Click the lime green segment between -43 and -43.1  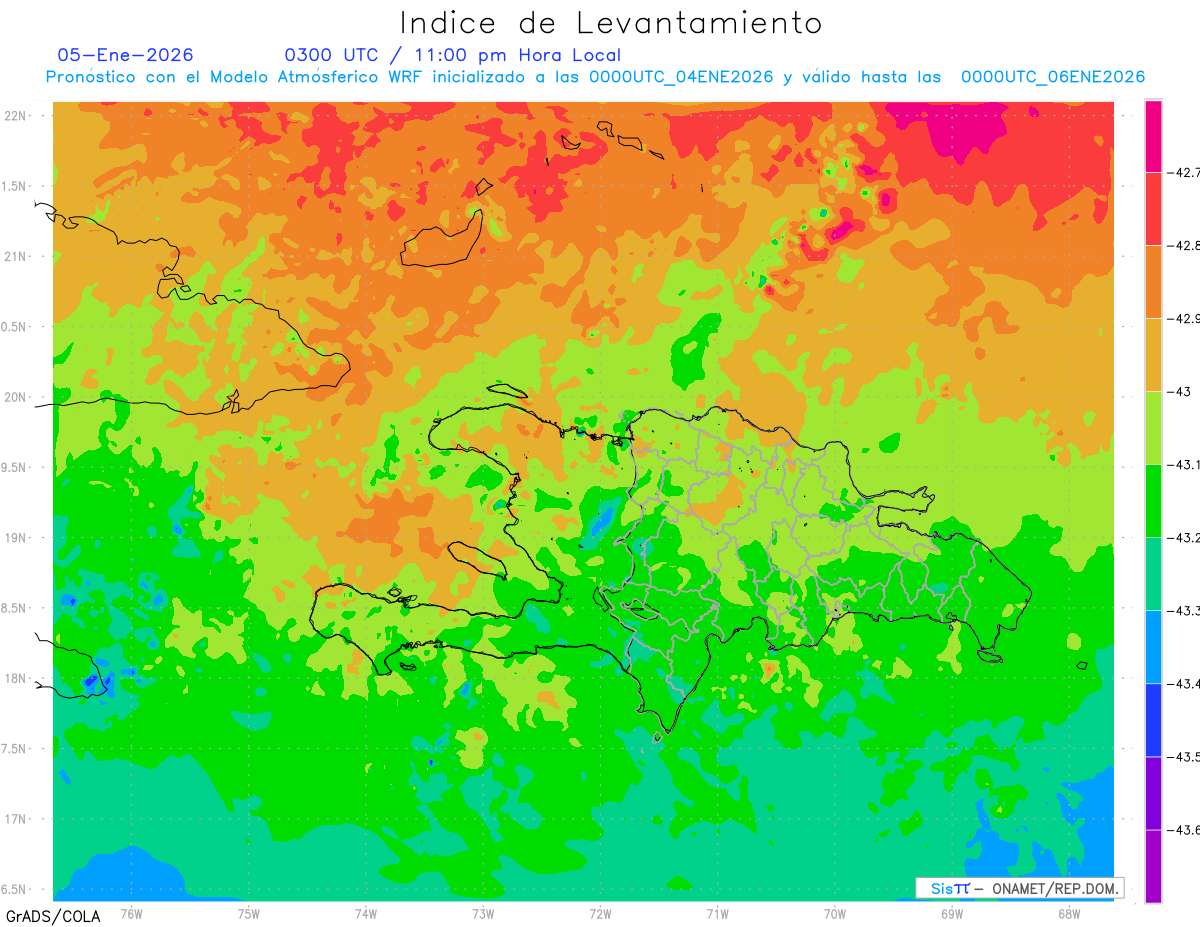coord(1153,428)
